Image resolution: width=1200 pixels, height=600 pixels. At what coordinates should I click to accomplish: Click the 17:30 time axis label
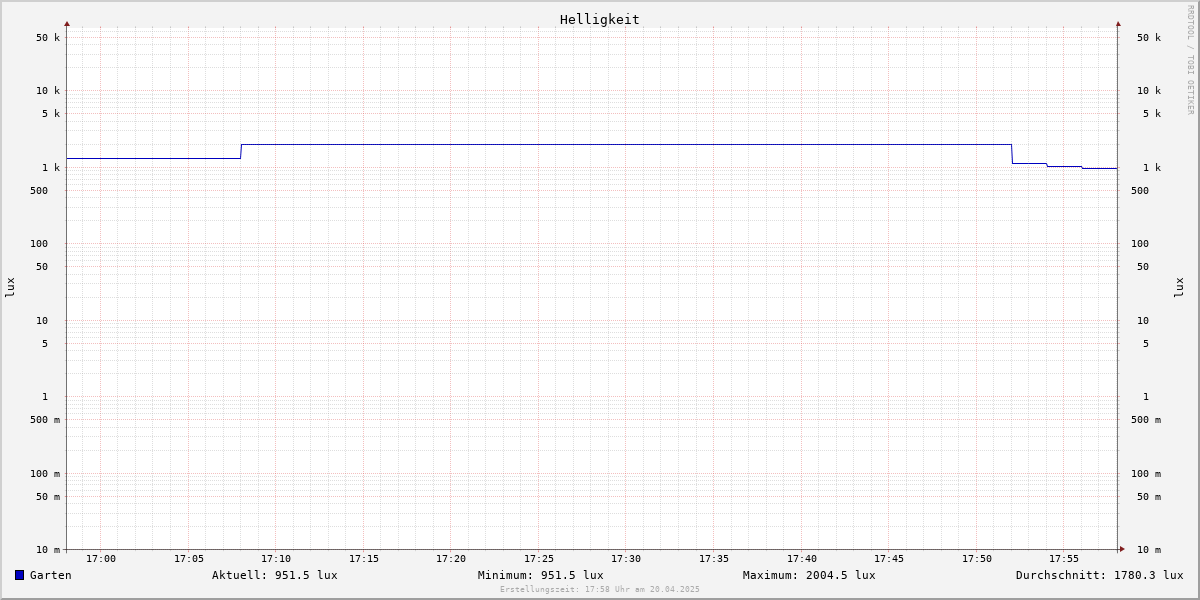tap(626, 559)
